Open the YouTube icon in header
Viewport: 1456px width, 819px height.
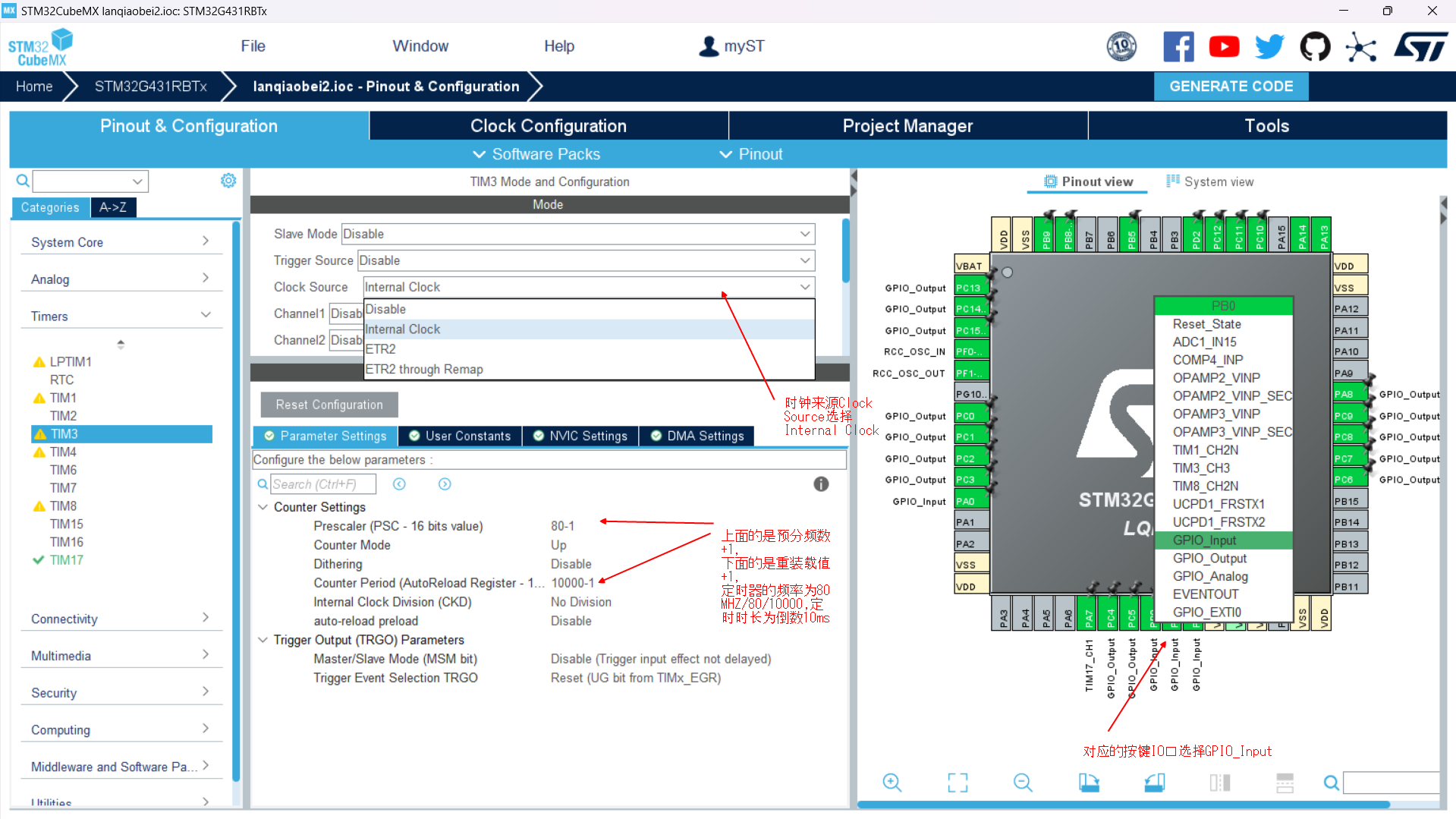click(1224, 47)
